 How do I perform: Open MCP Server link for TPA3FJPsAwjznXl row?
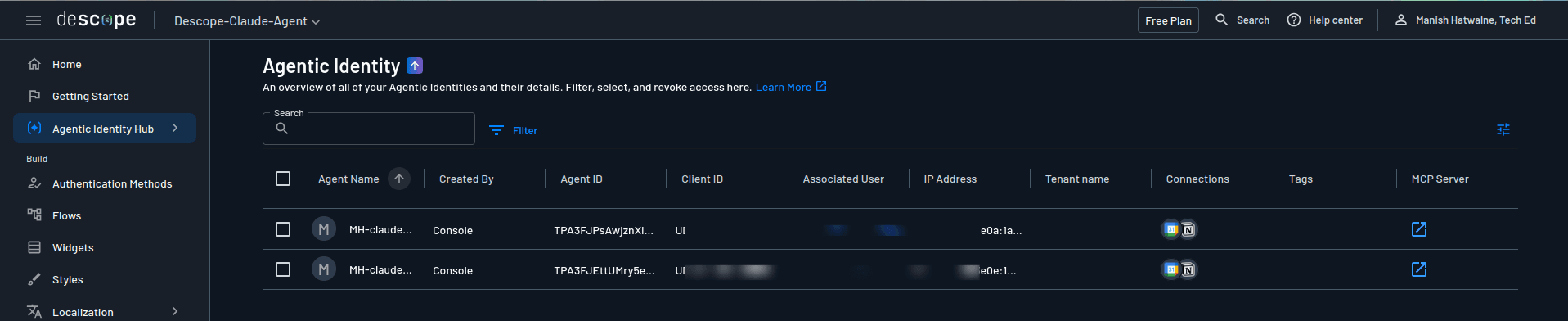coord(1419,229)
